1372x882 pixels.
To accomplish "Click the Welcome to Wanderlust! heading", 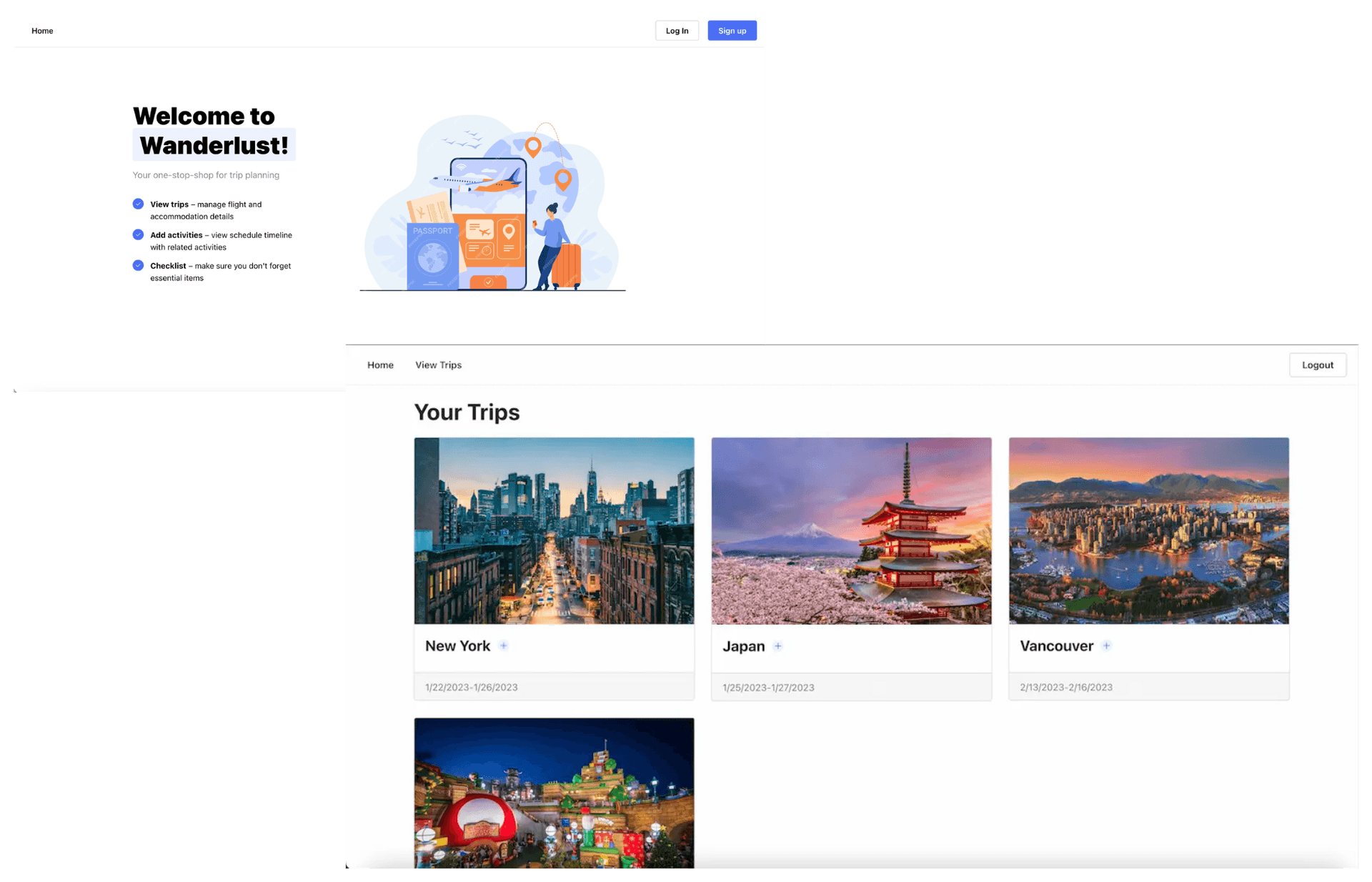I will (214, 131).
